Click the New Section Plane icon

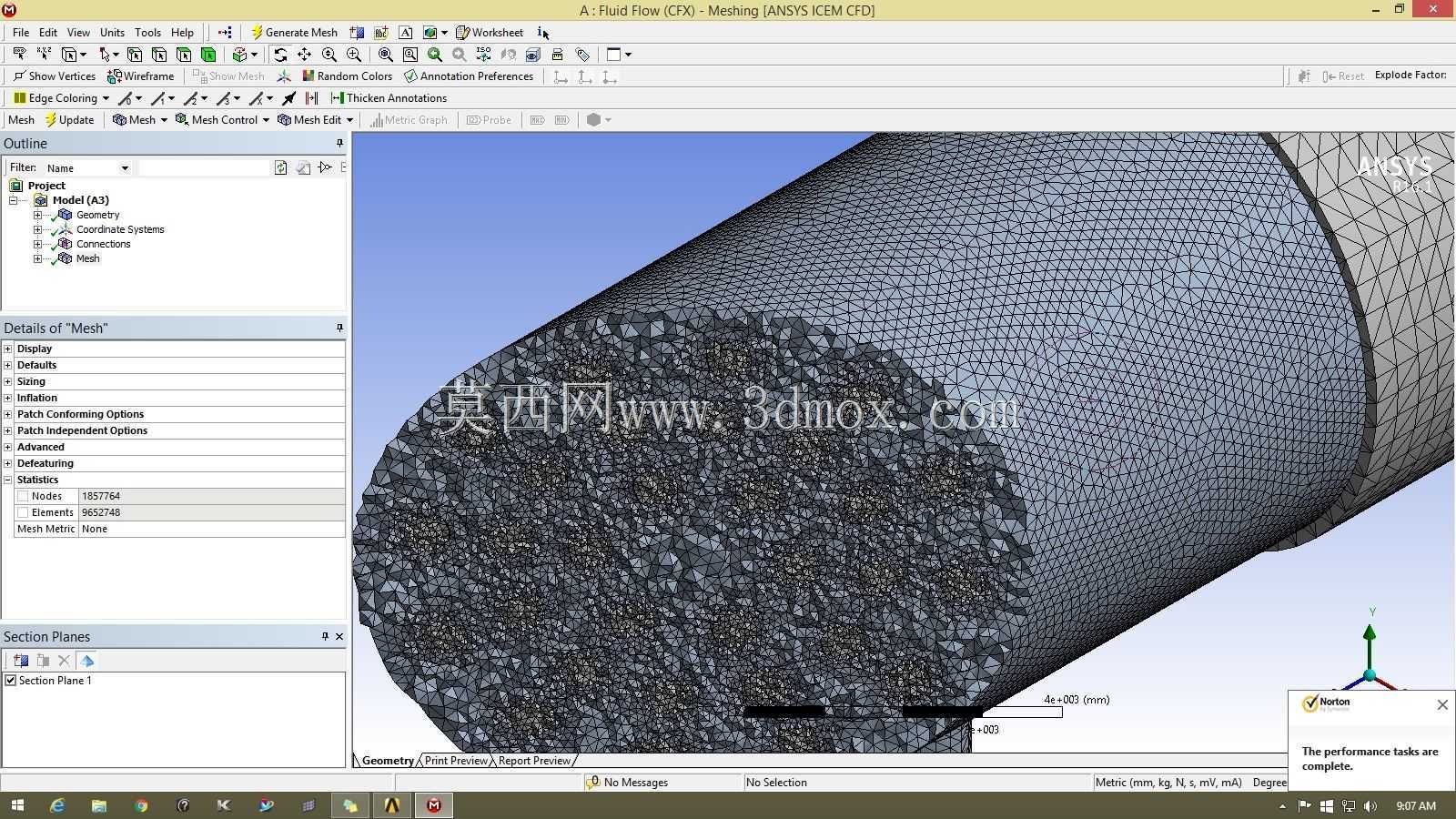tap(21, 661)
